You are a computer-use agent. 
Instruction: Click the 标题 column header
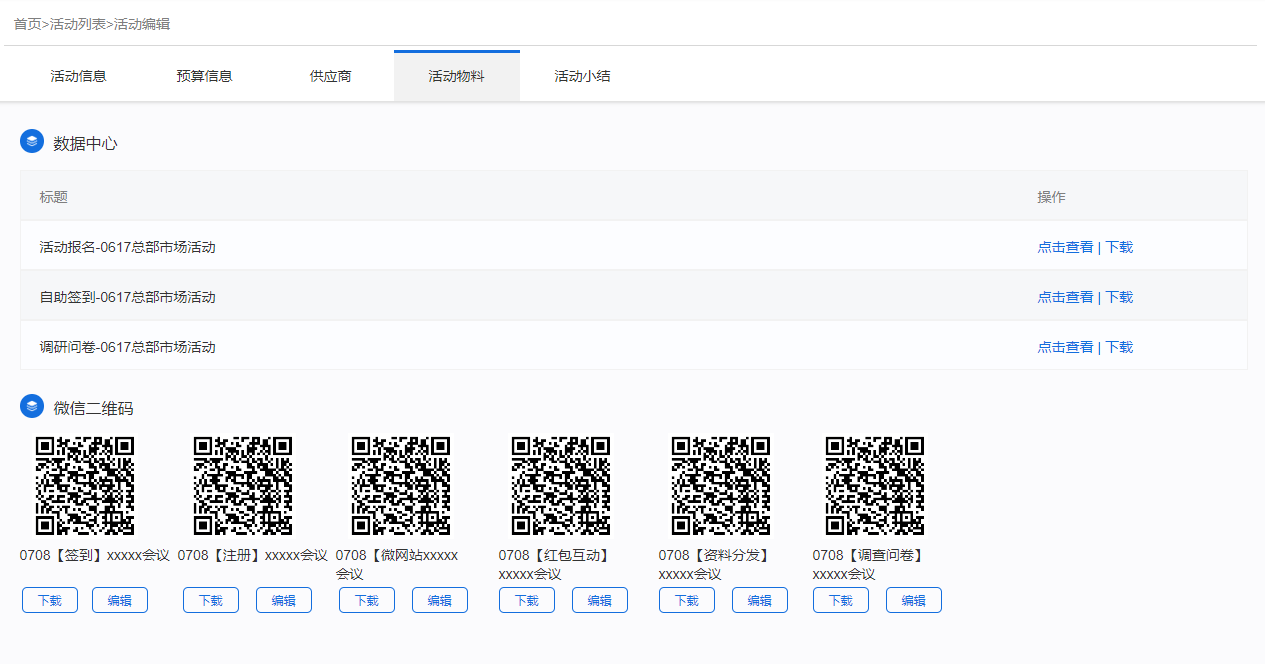(54, 197)
